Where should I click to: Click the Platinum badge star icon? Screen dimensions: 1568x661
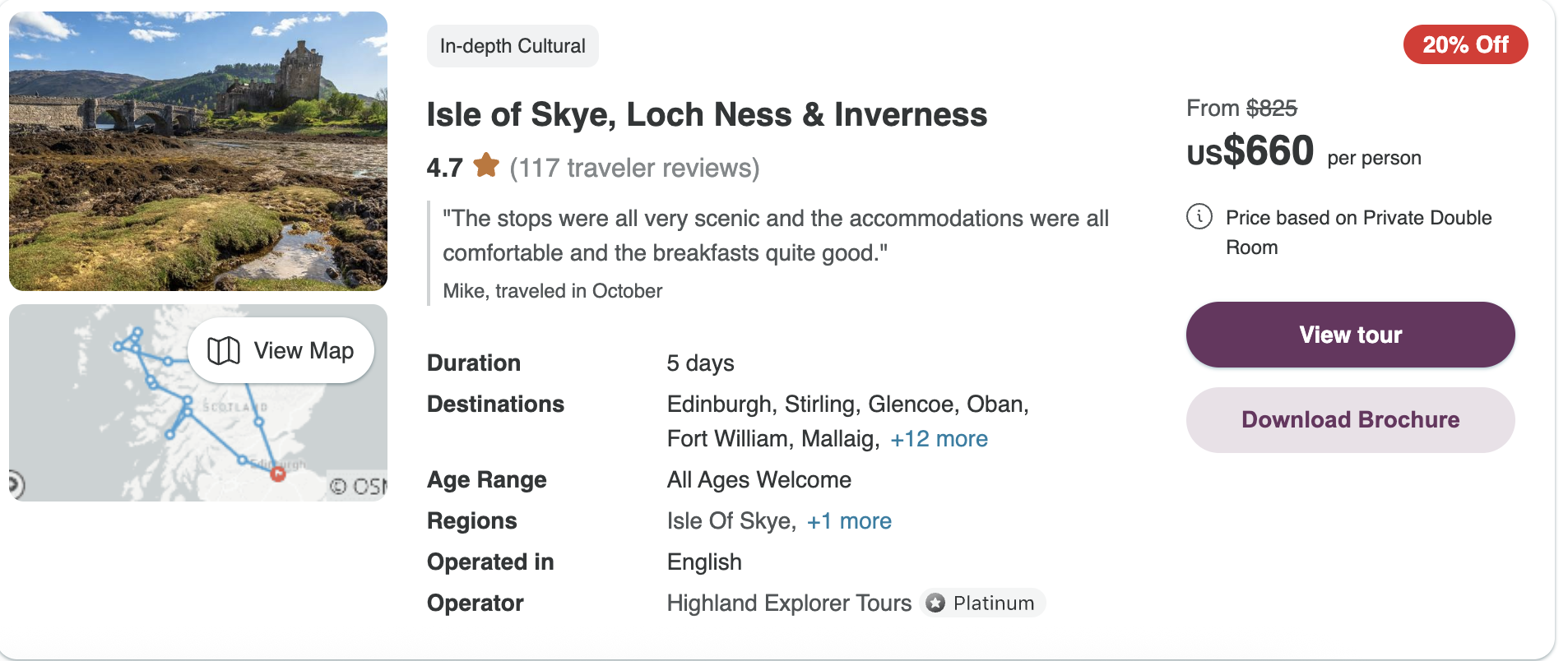pos(935,603)
